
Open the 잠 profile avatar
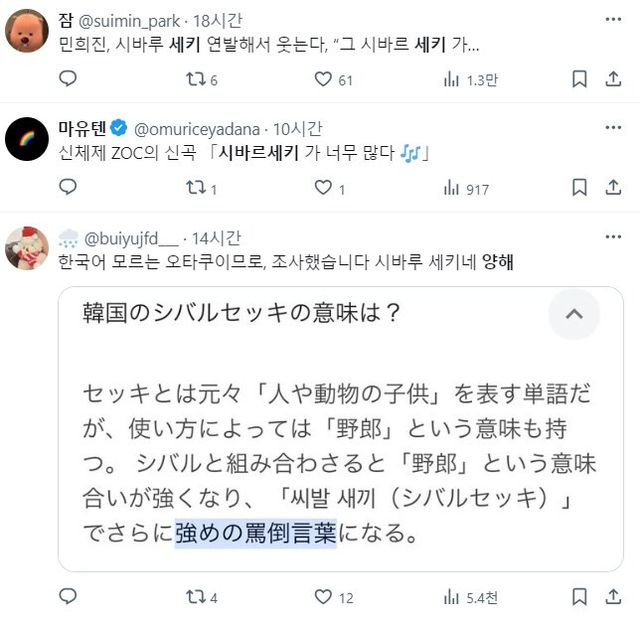(x=27, y=31)
